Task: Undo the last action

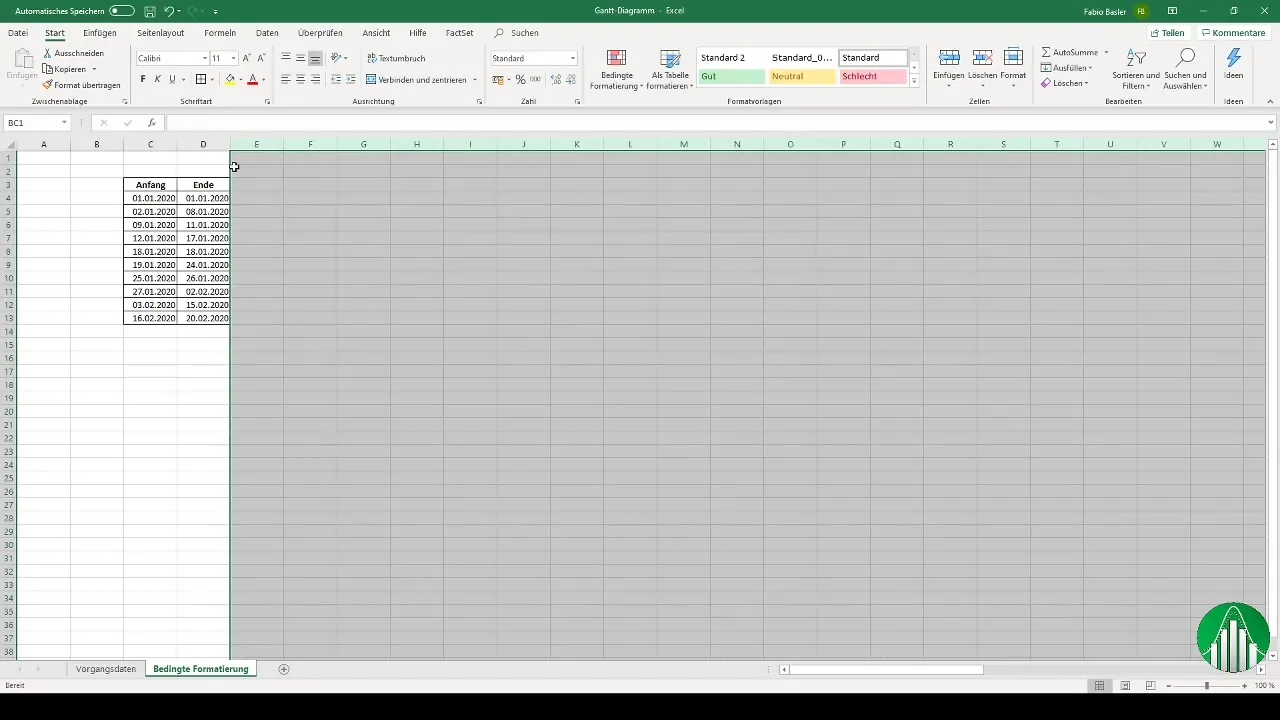Action: pyautogui.click(x=169, y=10)
